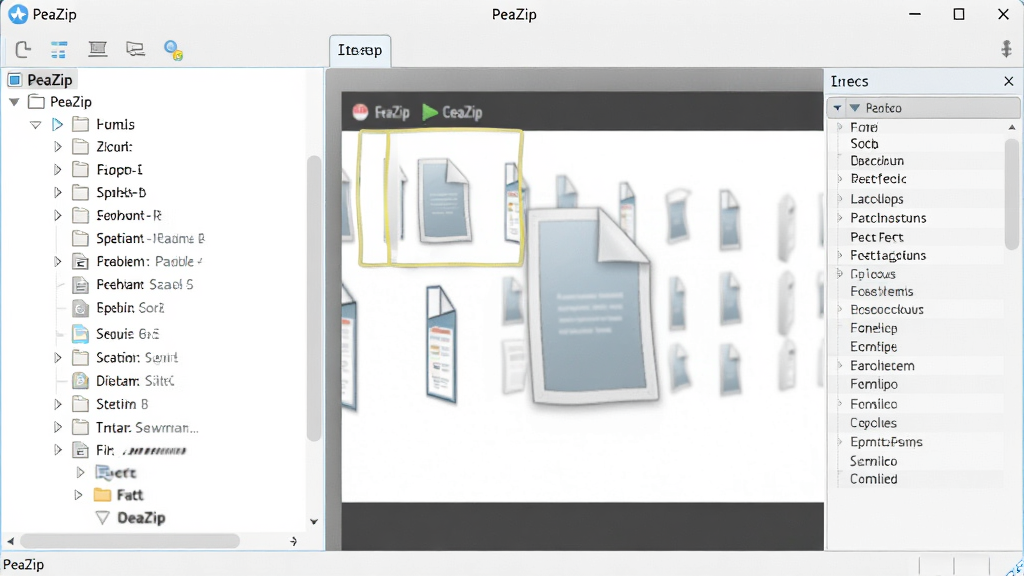Click the red FeaZip icon in preview header
This screenshot has height=576, width=1024.
pos(360,112)
